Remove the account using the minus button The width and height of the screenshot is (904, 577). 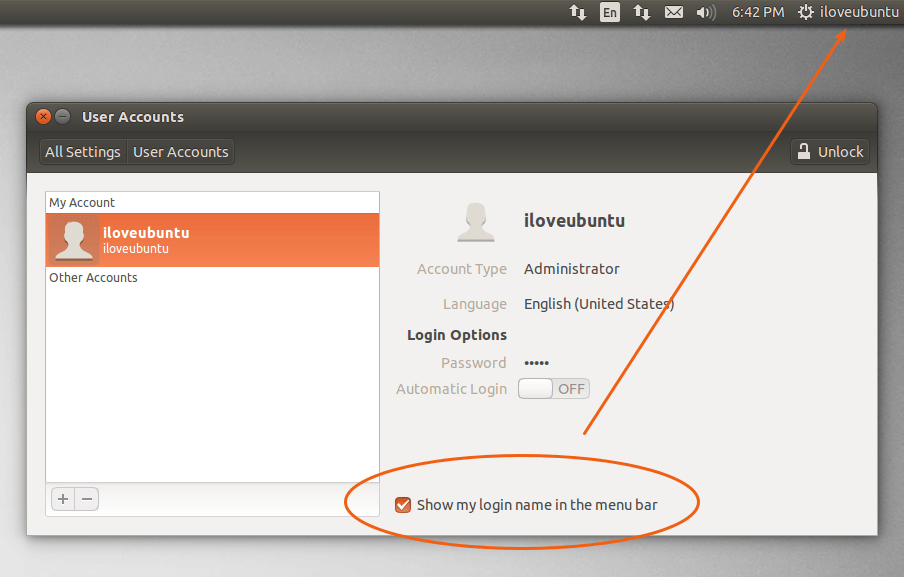(x=87, y=498)
